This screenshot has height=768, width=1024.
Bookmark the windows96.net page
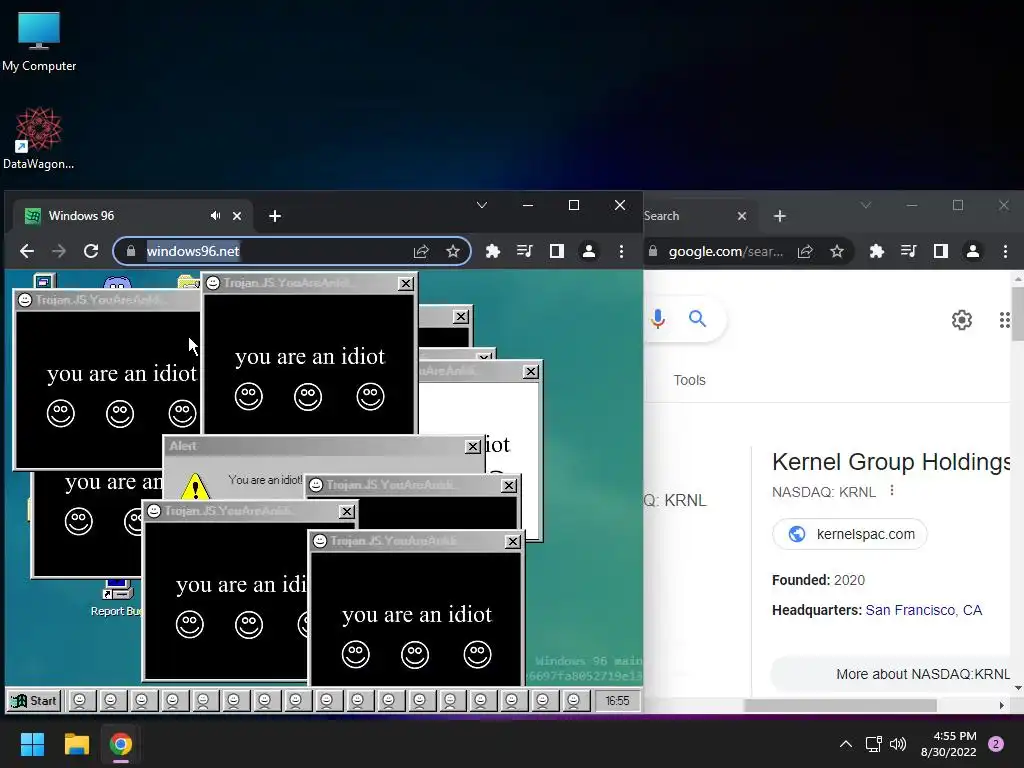(453, 251)
